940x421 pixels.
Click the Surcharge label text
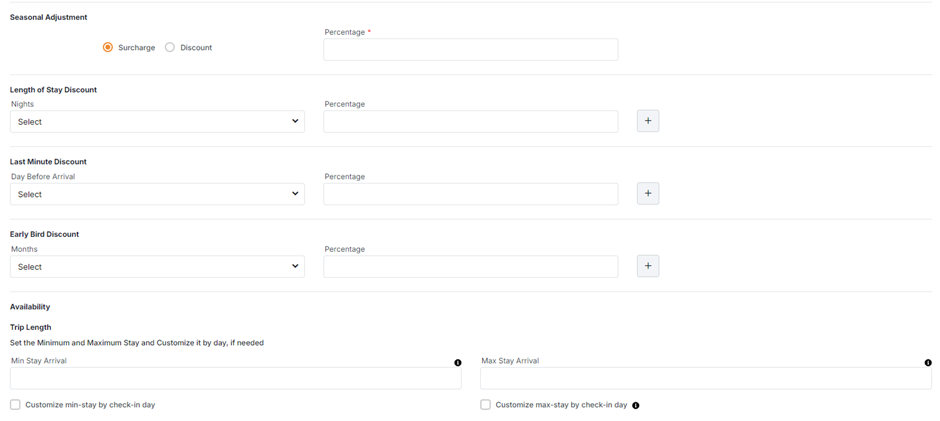136,48
